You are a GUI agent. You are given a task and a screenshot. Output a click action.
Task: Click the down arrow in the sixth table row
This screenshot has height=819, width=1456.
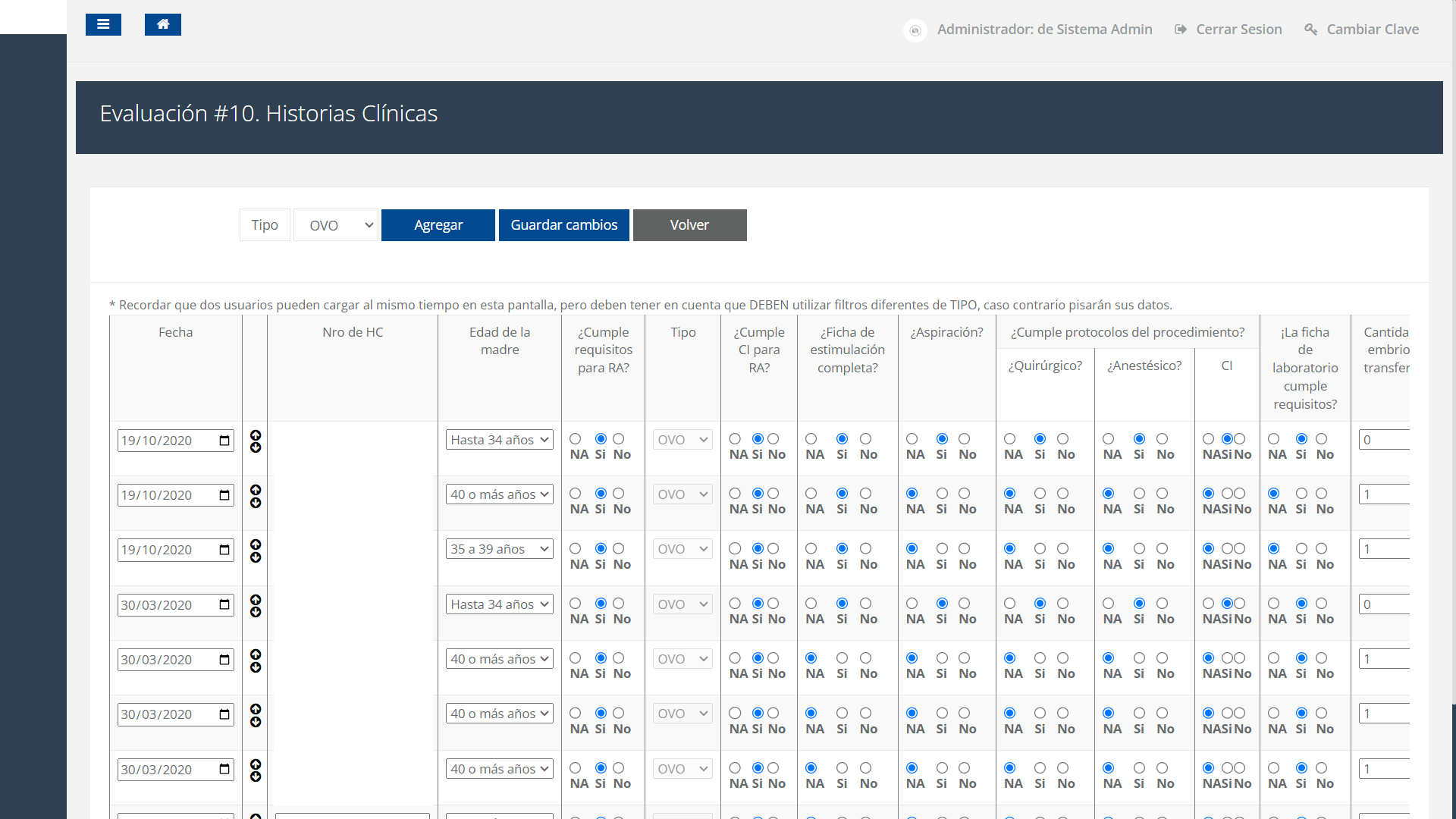tap(256, 722)
